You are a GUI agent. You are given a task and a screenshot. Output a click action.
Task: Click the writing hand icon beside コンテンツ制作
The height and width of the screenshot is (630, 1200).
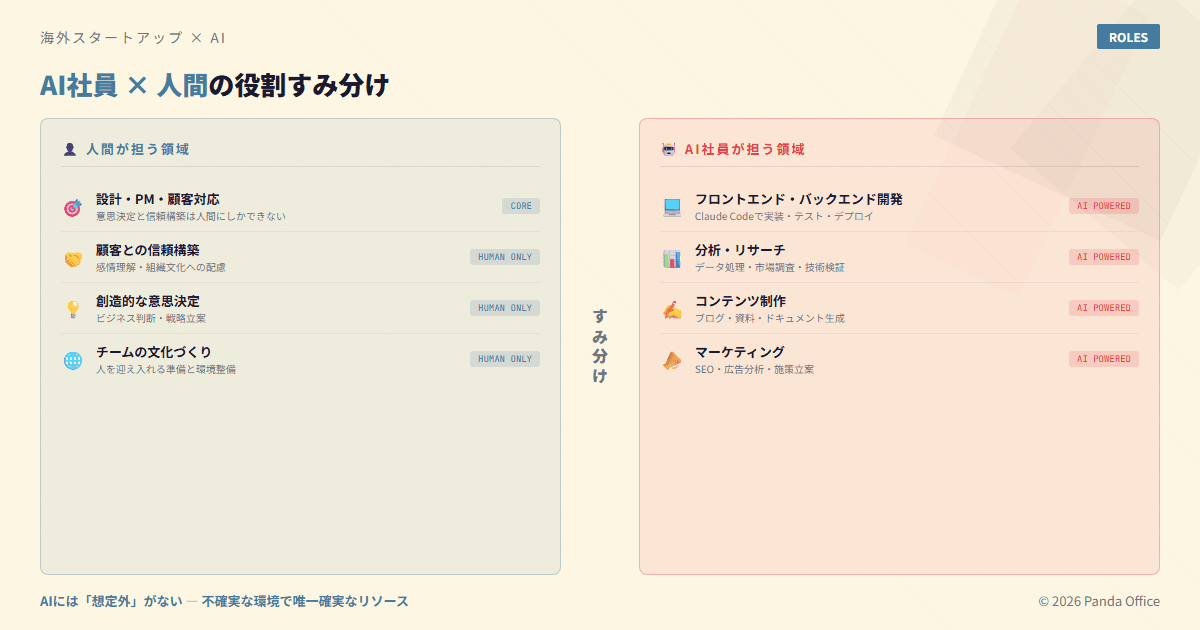[x=672, y=309]
